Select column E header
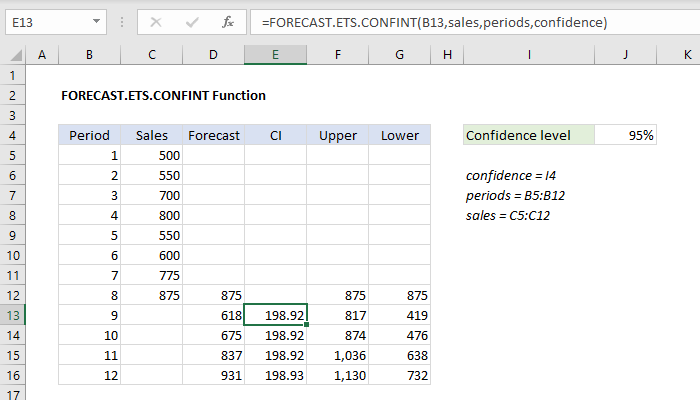700x400 pixels. pos(275,55)
